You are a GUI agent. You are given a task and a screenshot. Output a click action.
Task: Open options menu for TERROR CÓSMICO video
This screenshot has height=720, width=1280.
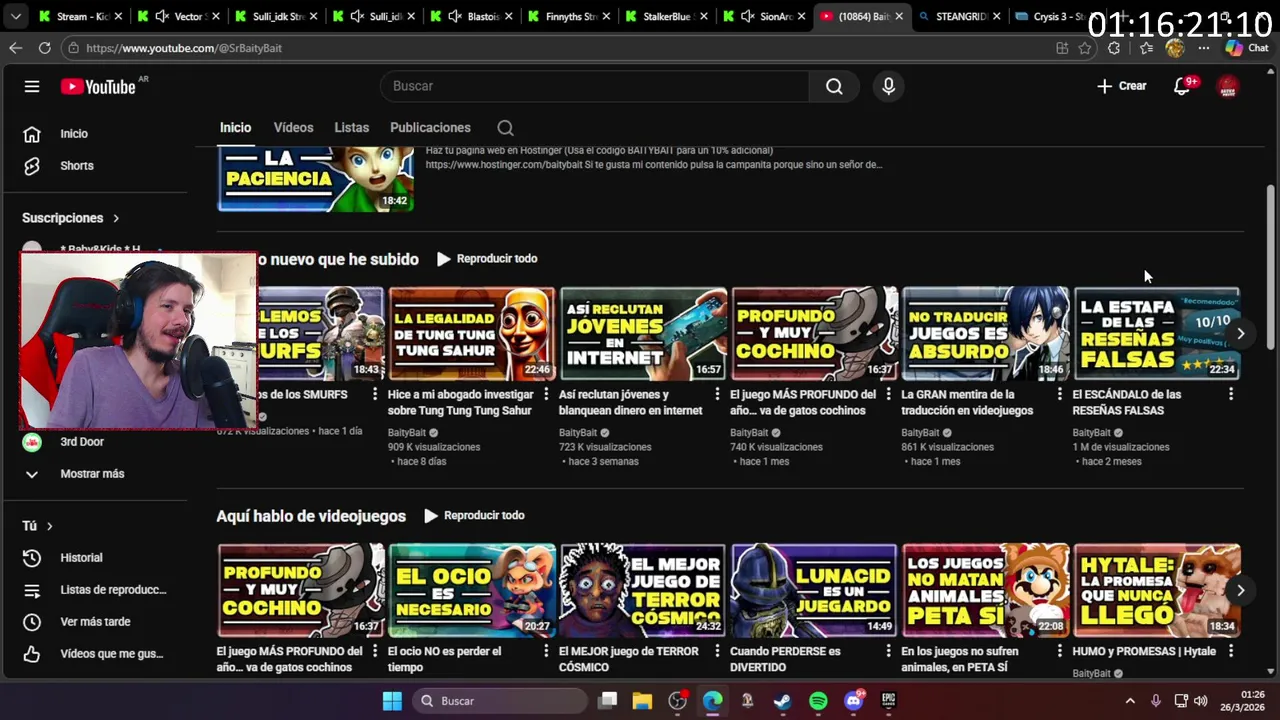click(x=717, y=652)
